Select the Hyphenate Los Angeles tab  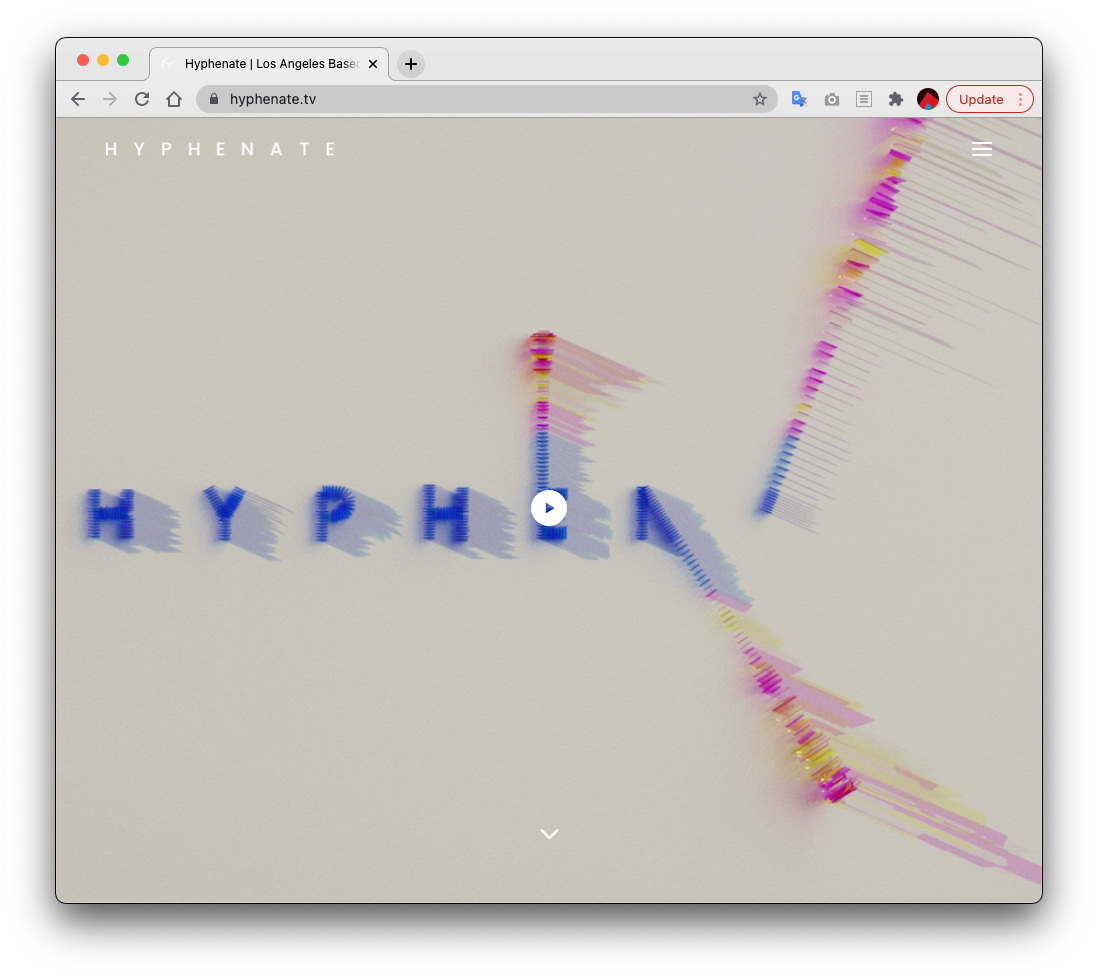pyautogui.click(x=269, y=64)
